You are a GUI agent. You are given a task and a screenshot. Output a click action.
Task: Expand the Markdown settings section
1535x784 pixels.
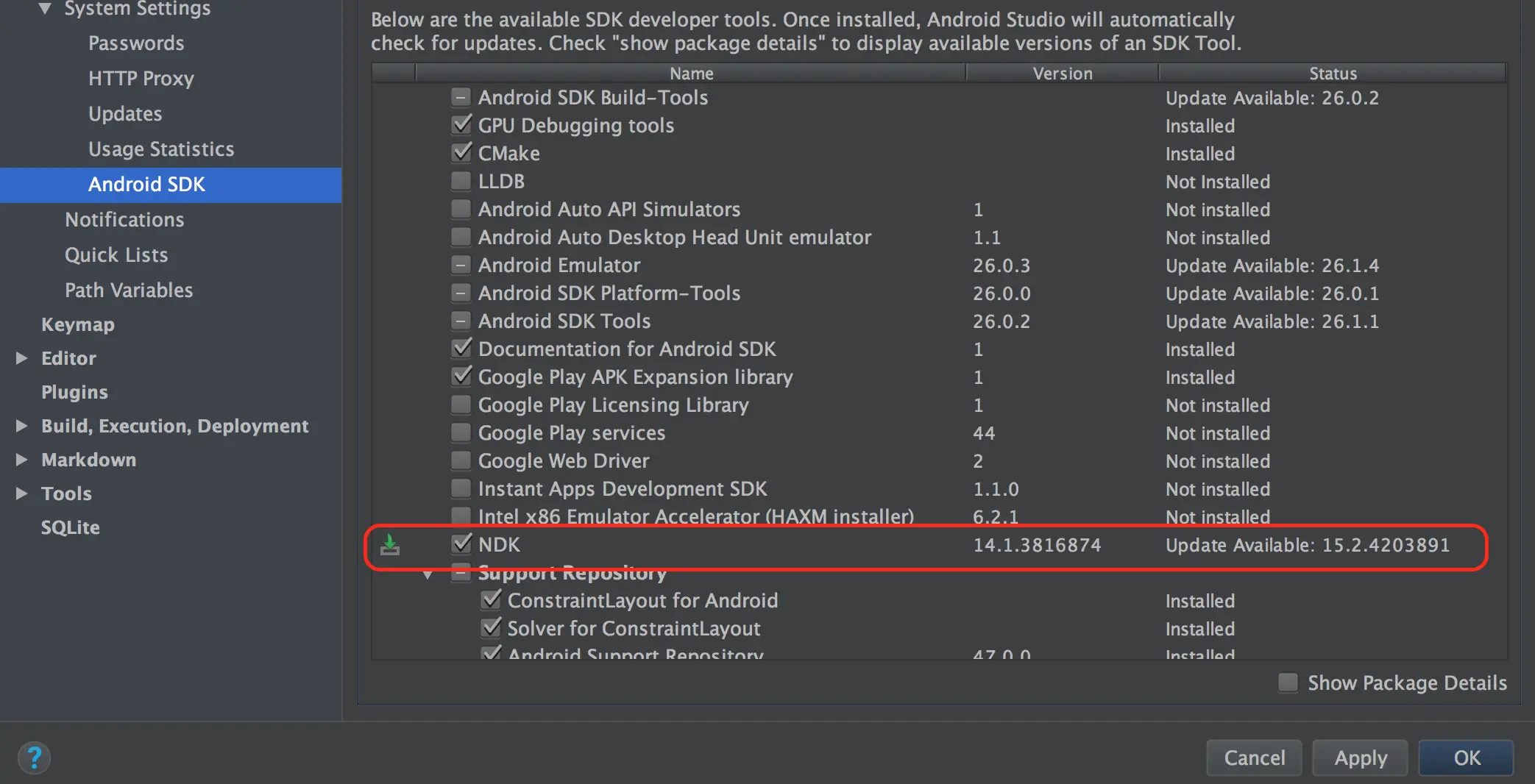pyautogui.click(x=22, y=460)
